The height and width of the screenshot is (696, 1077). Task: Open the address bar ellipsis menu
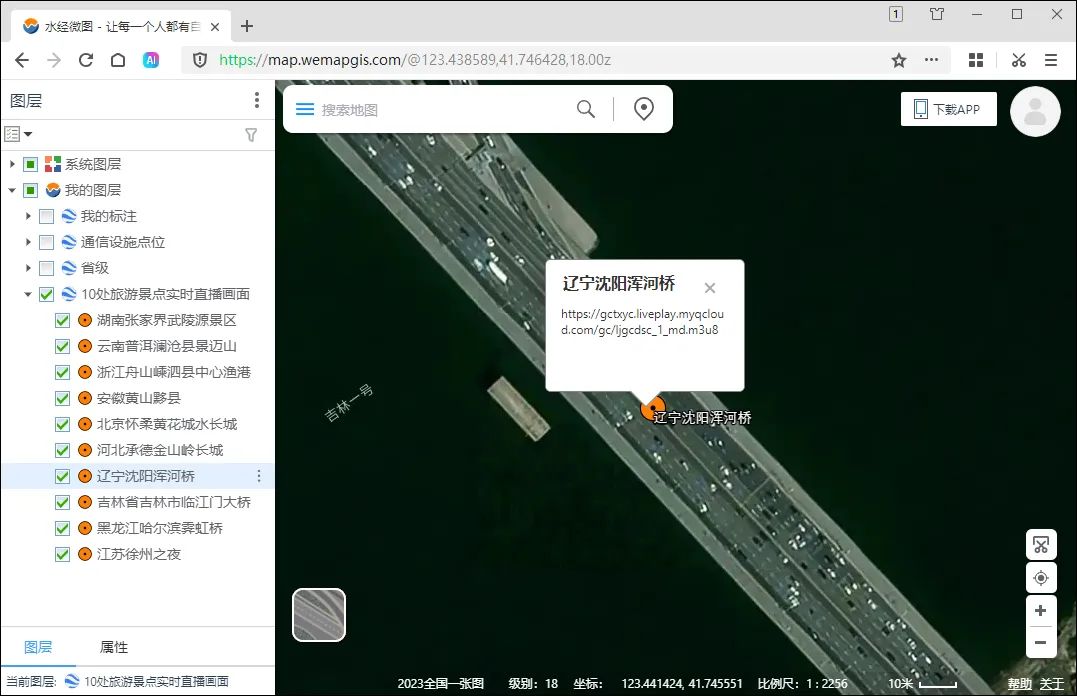point(931,60)
